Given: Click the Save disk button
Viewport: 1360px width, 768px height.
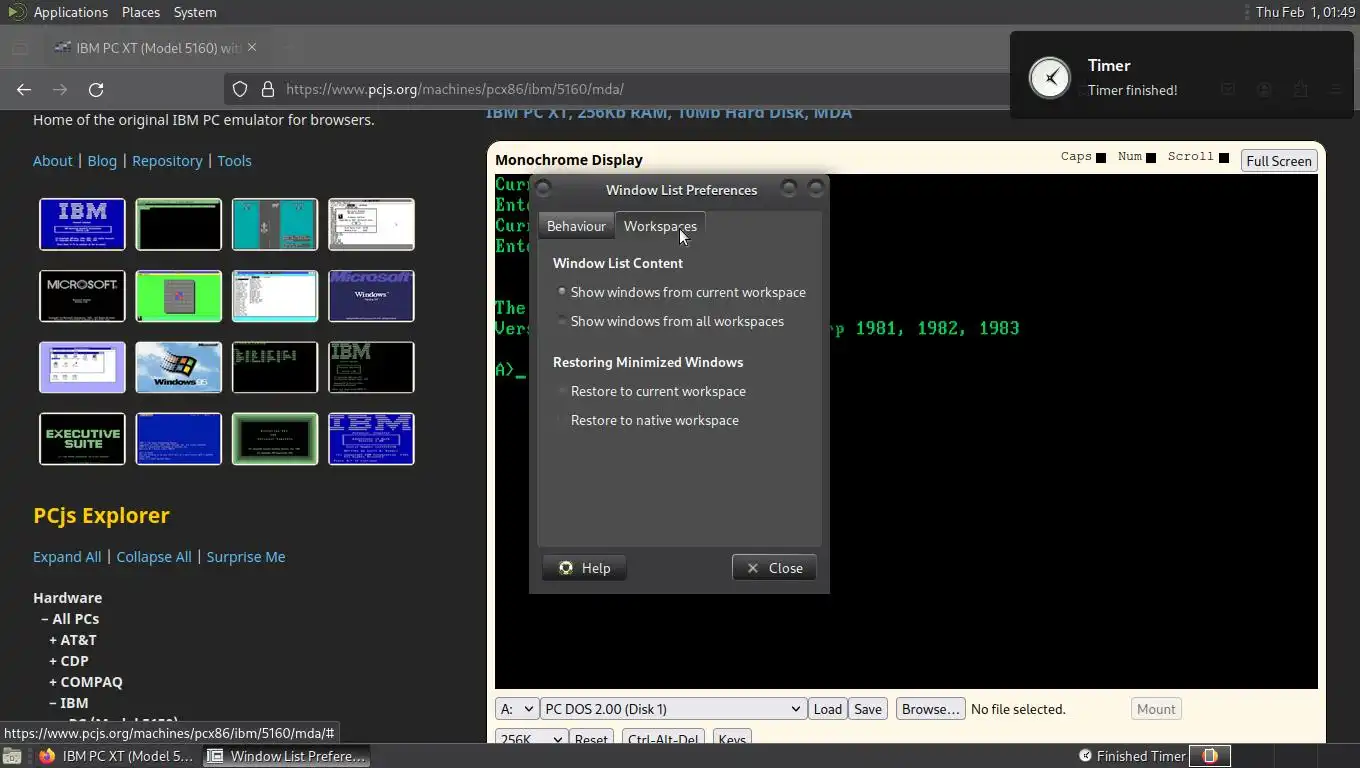Looking at the screenshot, I should click(x=868, y=709).
